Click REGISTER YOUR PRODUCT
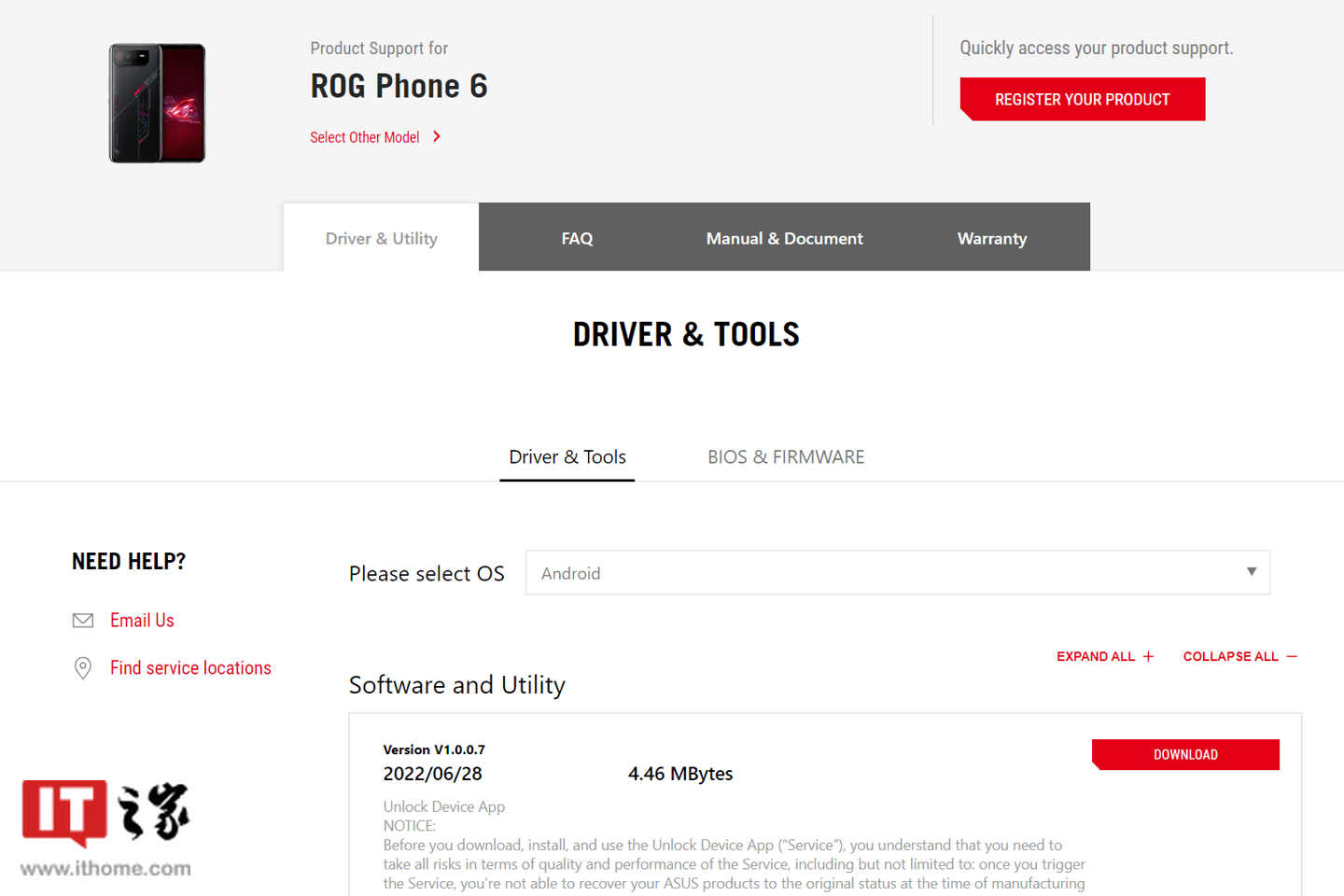 [x=1082, y=99]
